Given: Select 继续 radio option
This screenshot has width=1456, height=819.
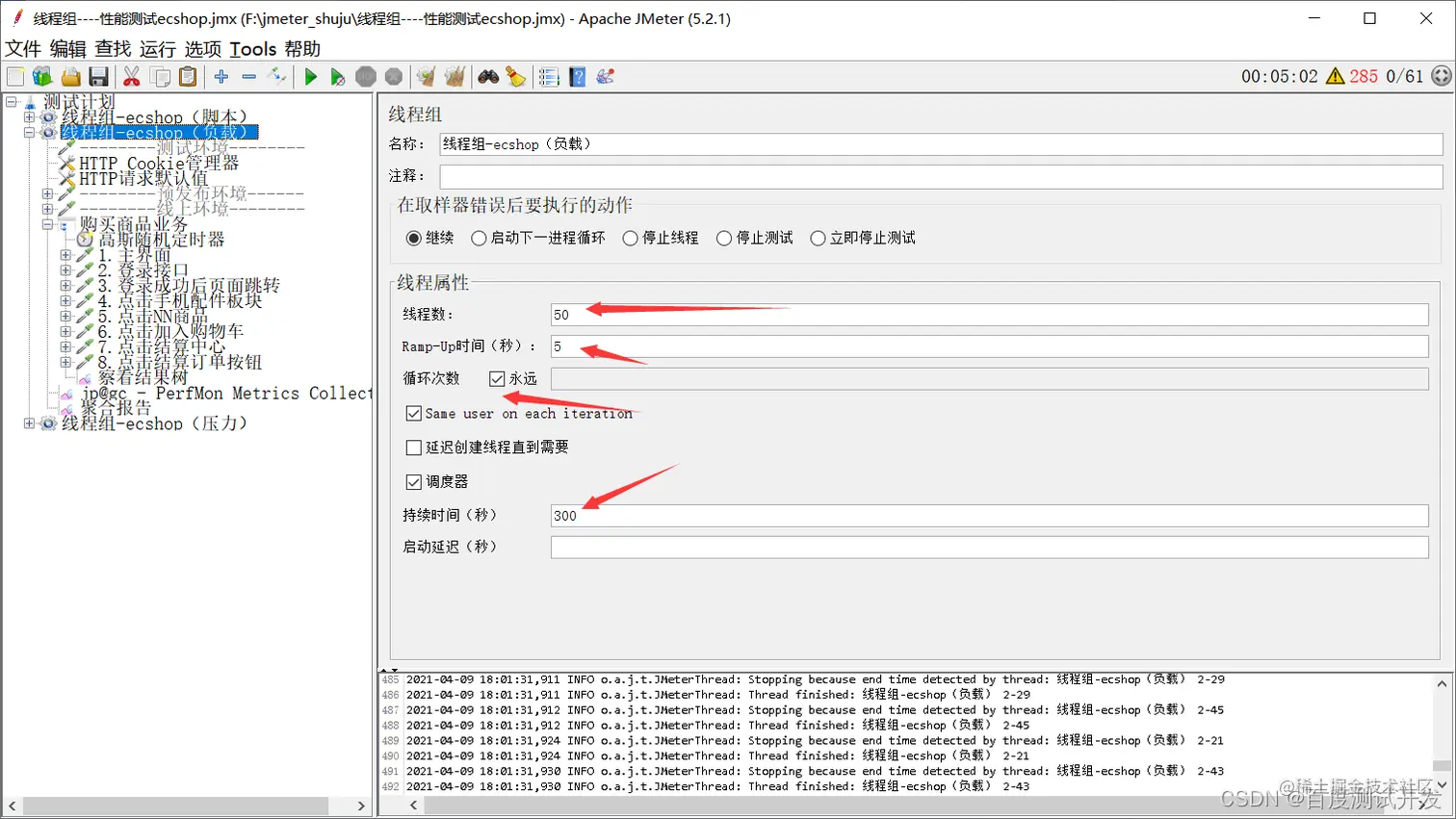Looking at the screenshot, I should pos(414,238).
